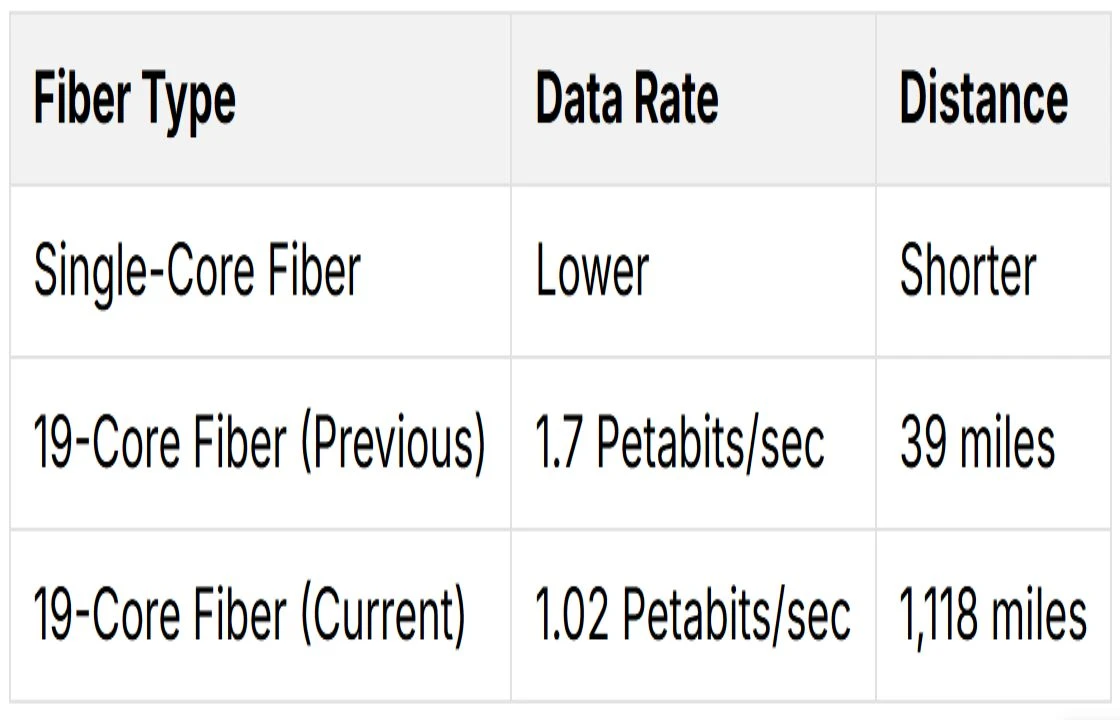
Task: Click the Fiber Type column header
Action: [x=261, y=99]
